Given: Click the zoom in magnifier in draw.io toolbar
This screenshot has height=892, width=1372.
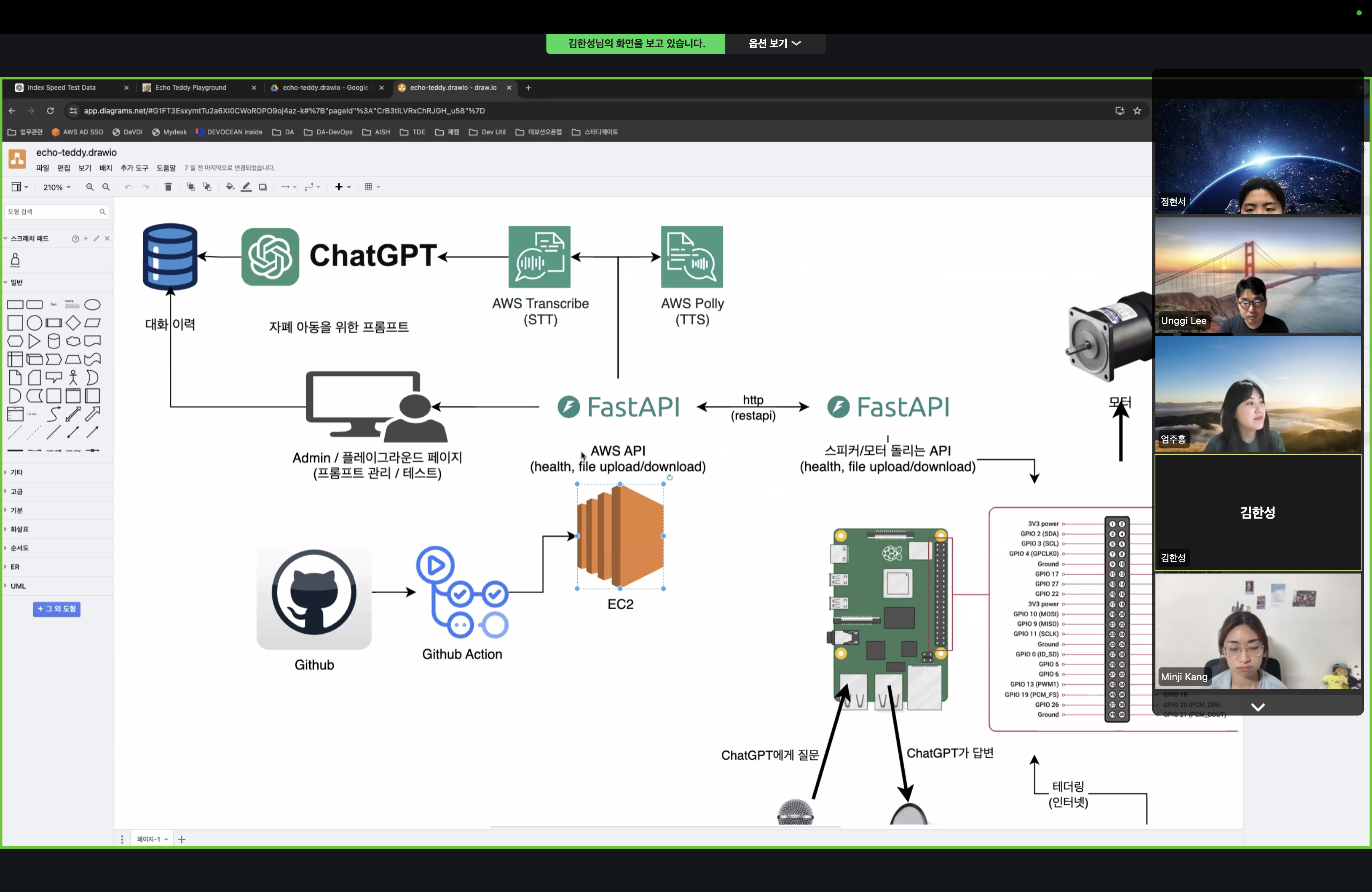Looking at the screenshot, I should (89, 187).
